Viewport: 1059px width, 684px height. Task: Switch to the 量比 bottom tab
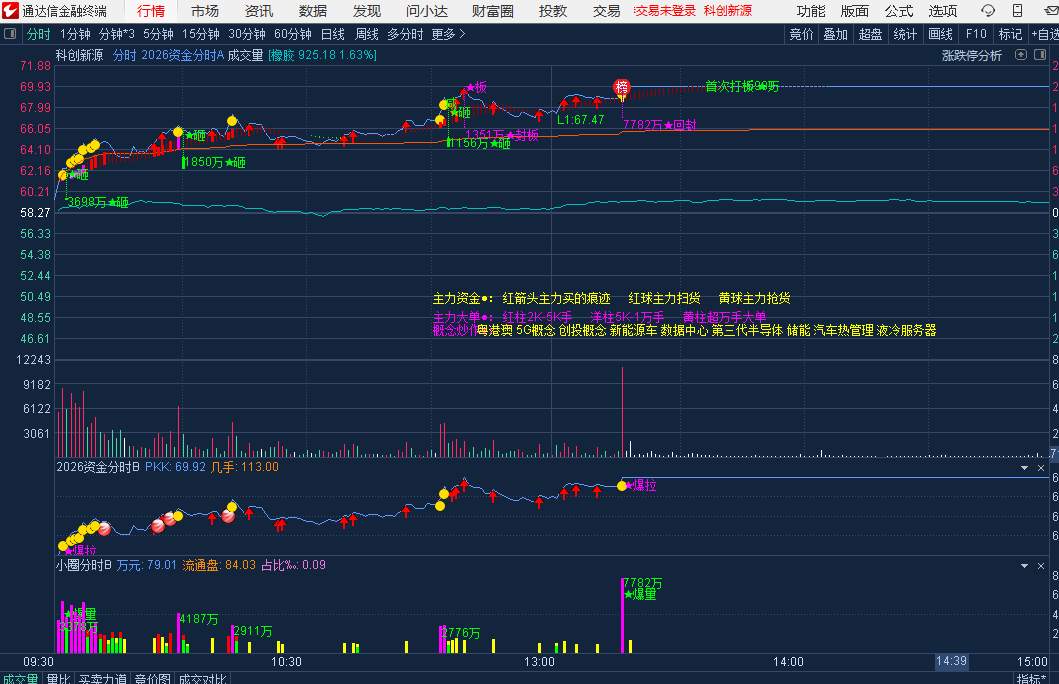[58, 679]
